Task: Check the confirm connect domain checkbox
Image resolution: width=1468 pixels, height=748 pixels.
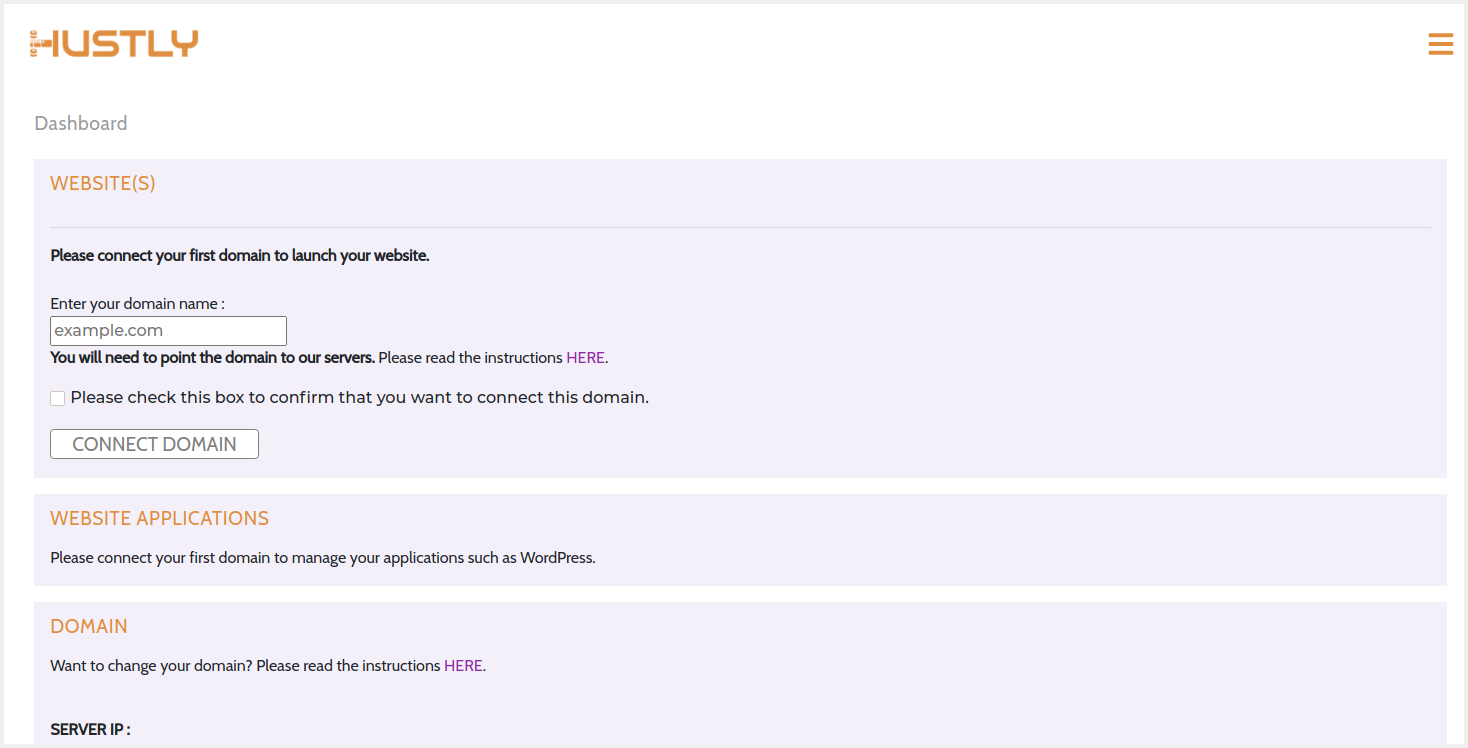Action: (58, 398)
